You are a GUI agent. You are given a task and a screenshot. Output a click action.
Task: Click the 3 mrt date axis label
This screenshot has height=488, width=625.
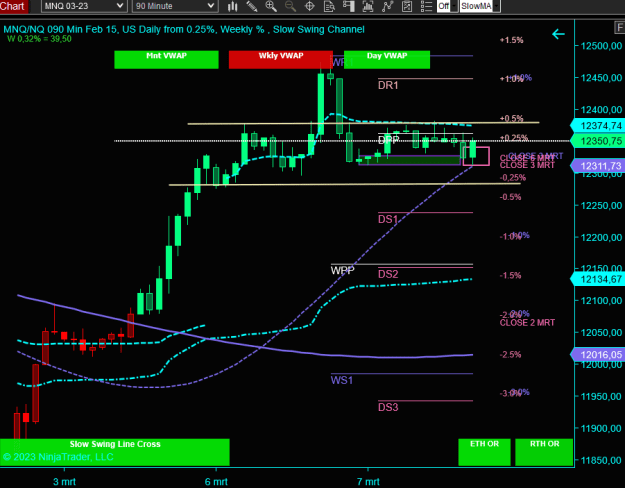(64, 482)
